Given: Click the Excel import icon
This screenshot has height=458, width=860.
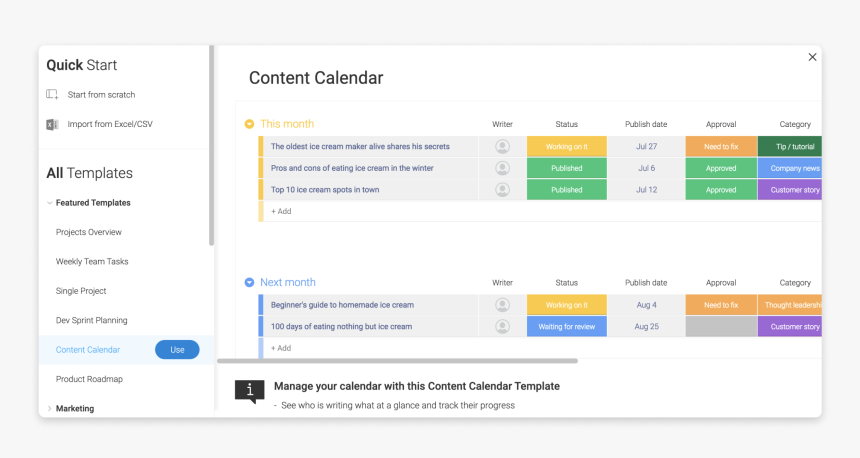Looking at the screenshot, I should pos(52,125).
